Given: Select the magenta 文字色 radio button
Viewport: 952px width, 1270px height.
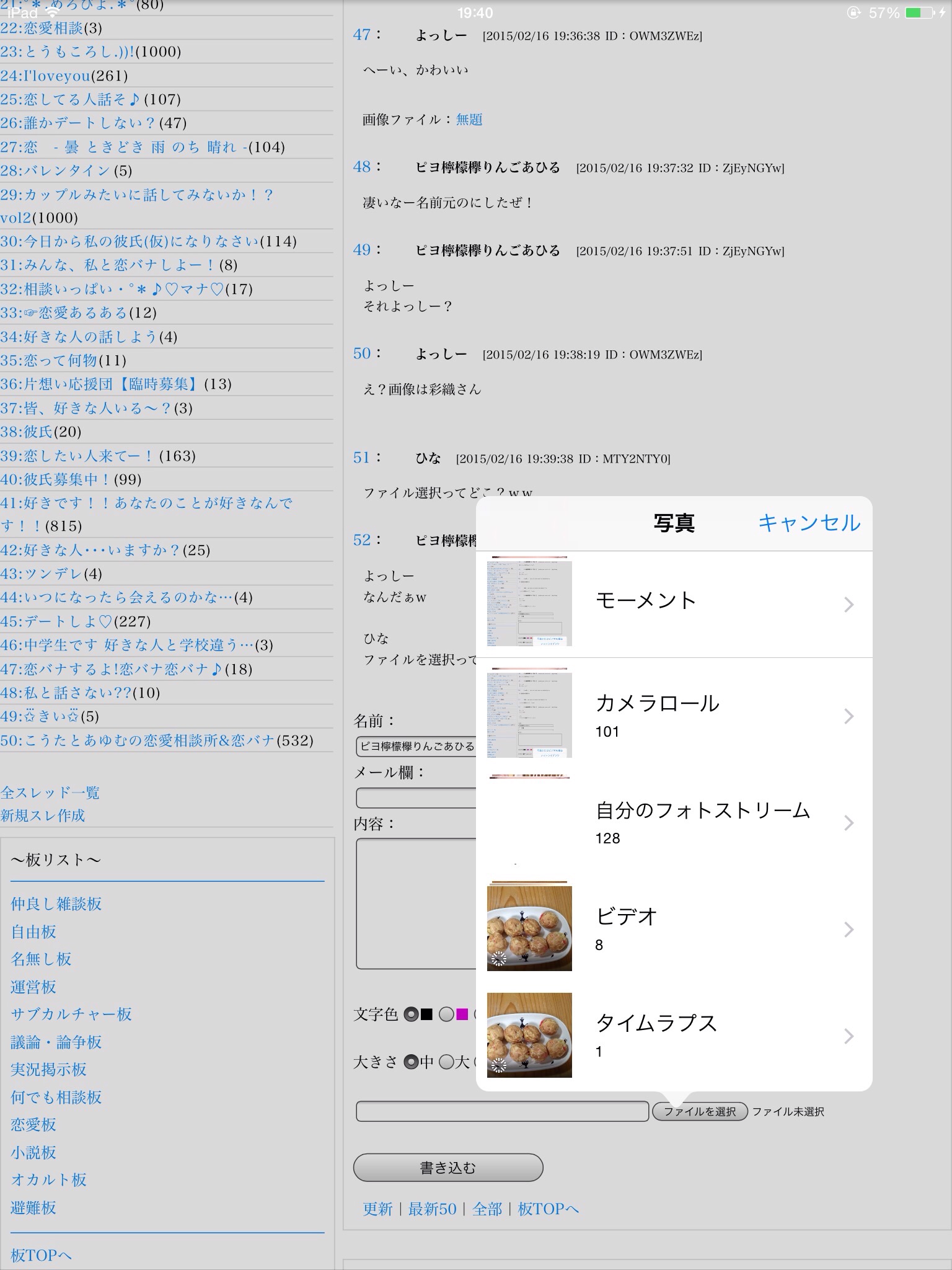Looking at the screenshot, I should point(446,1015).
